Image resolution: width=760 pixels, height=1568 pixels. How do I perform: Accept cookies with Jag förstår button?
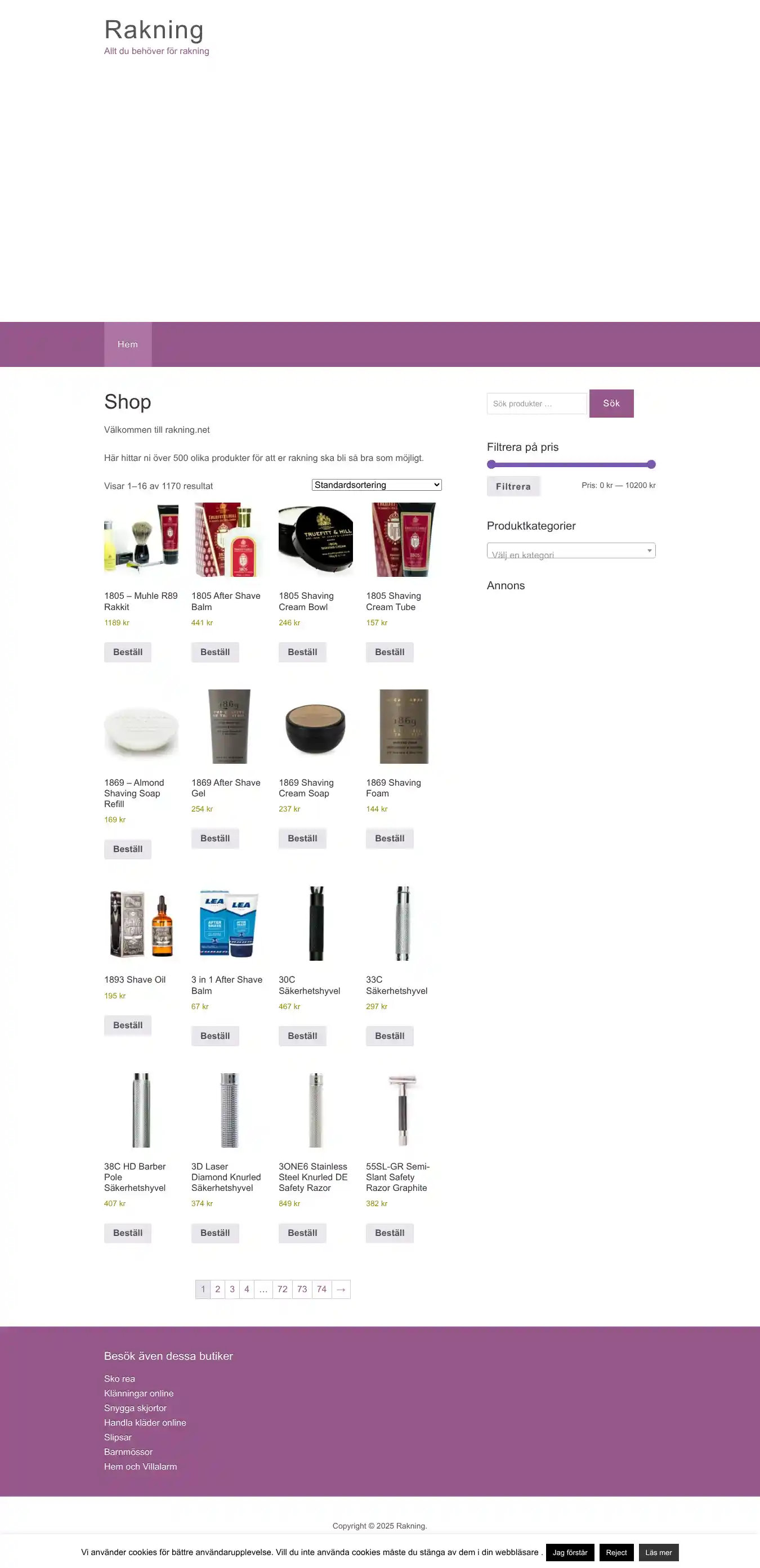pyautogui.click(x=570, y=1552)
